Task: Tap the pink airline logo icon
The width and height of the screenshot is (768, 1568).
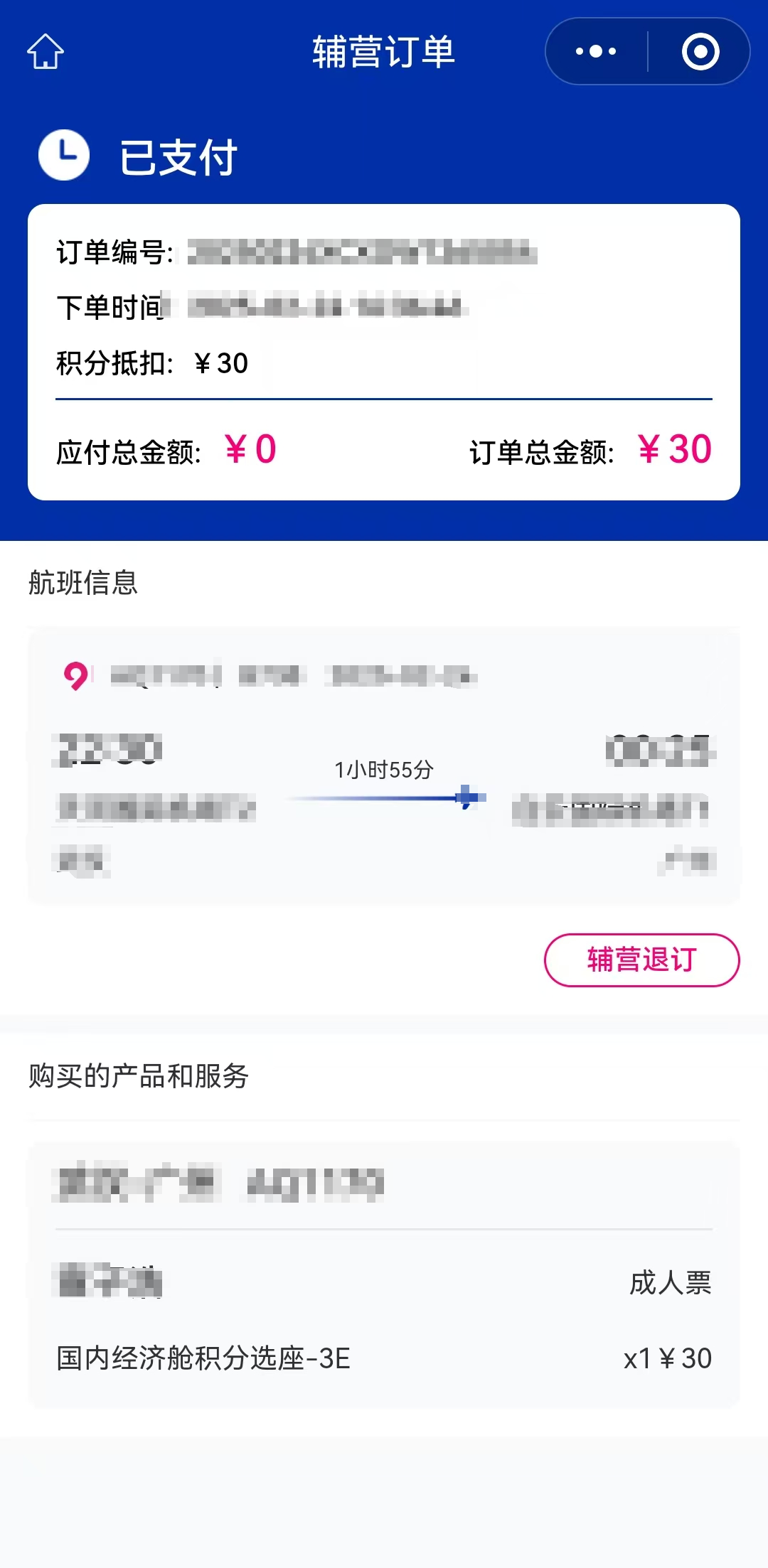Action: point(75,675)
